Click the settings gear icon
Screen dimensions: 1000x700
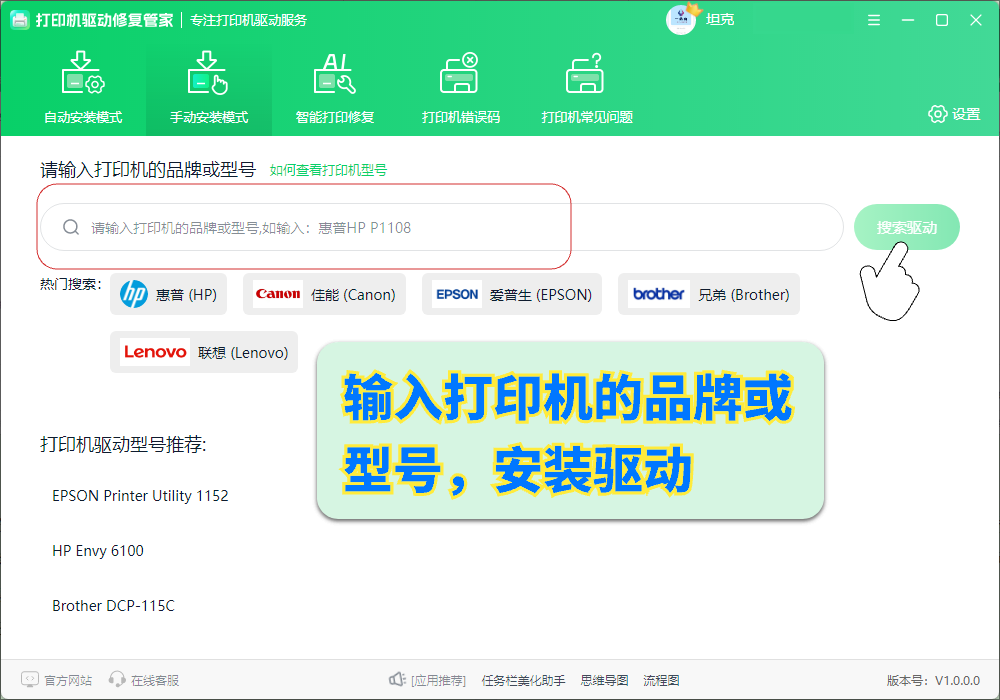click(x=938, y=114)
